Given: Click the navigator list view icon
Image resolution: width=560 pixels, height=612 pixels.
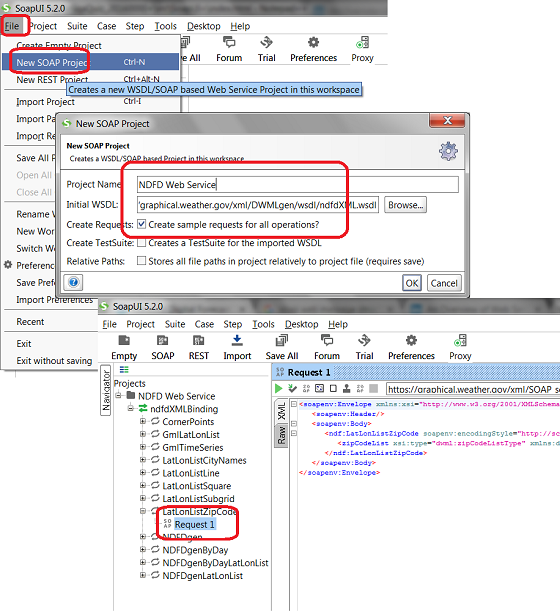Looking at the screenshot, I should pyautogui.click(x=124, y=370).
